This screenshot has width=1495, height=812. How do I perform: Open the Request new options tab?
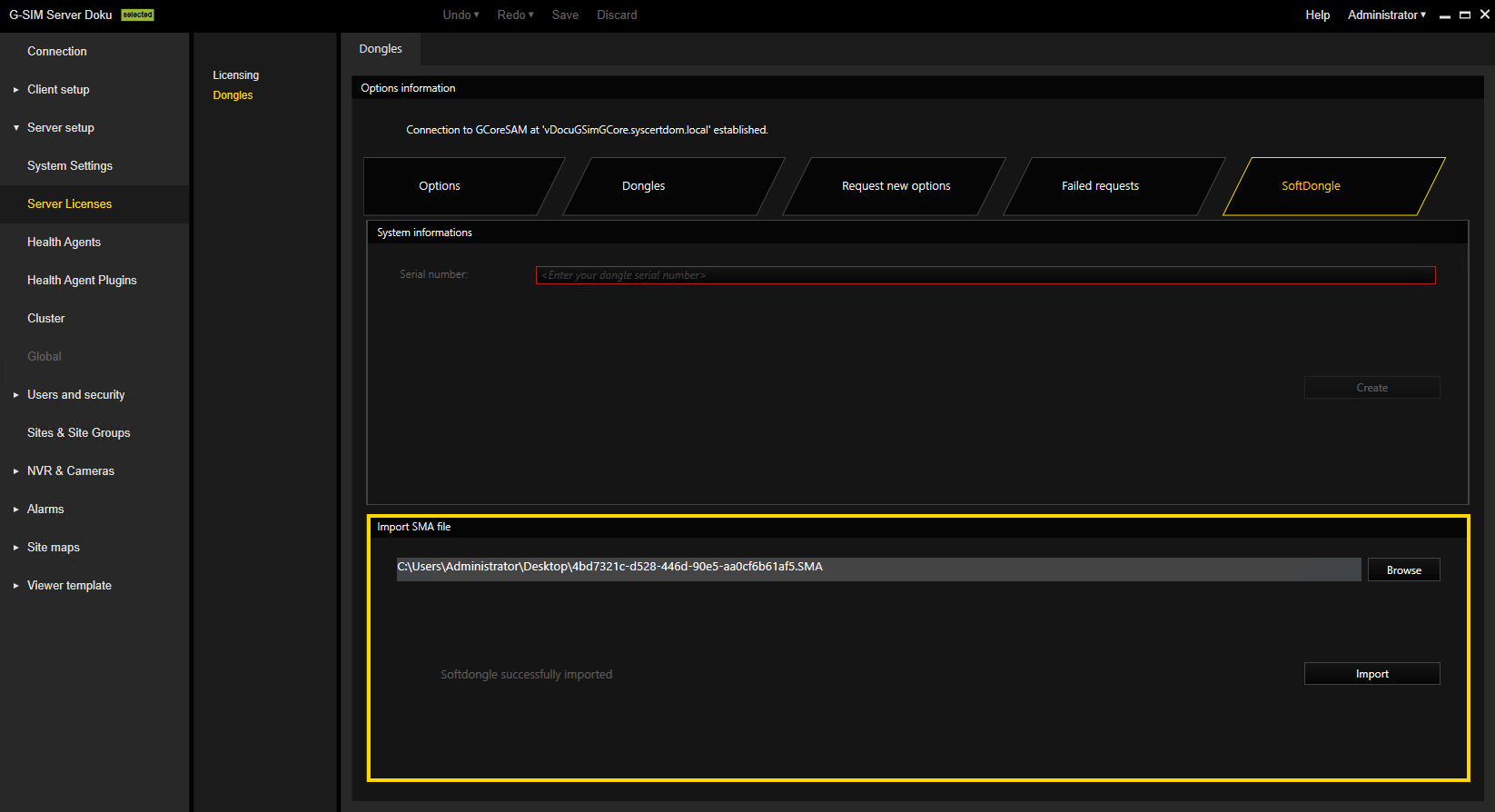coord(896,186)
